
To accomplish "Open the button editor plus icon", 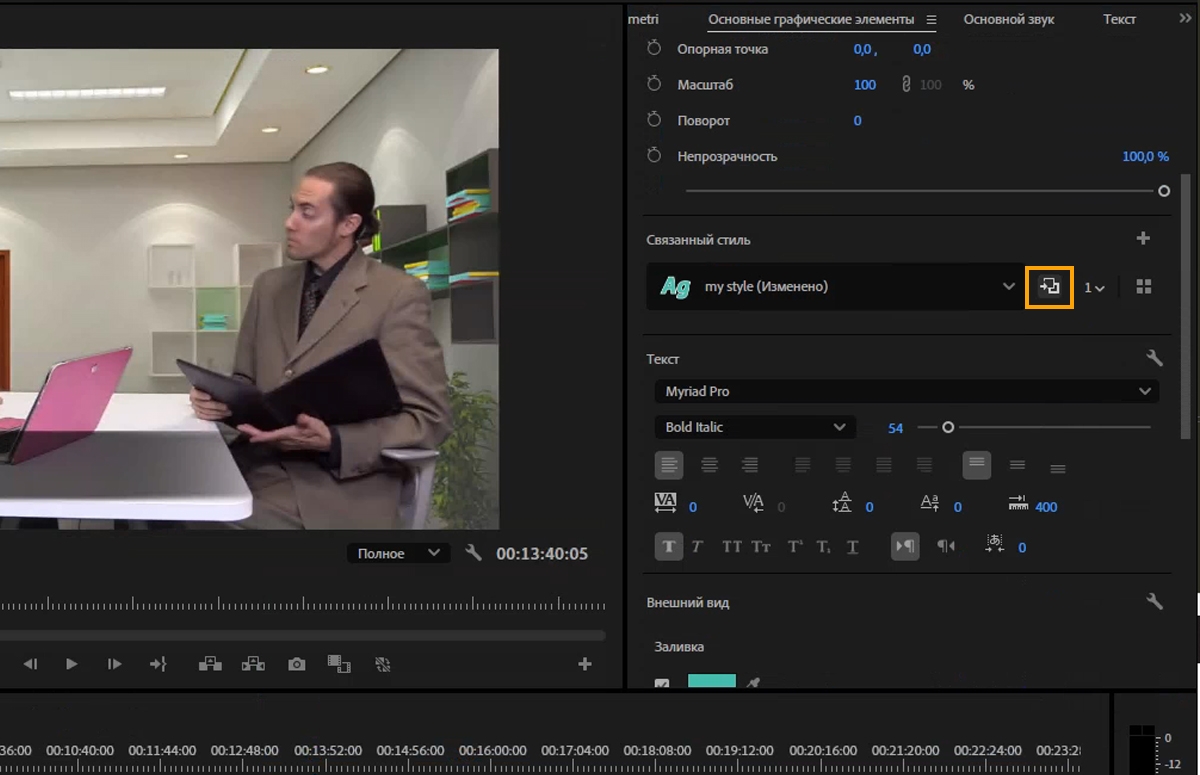I will [x=585, y=663].
